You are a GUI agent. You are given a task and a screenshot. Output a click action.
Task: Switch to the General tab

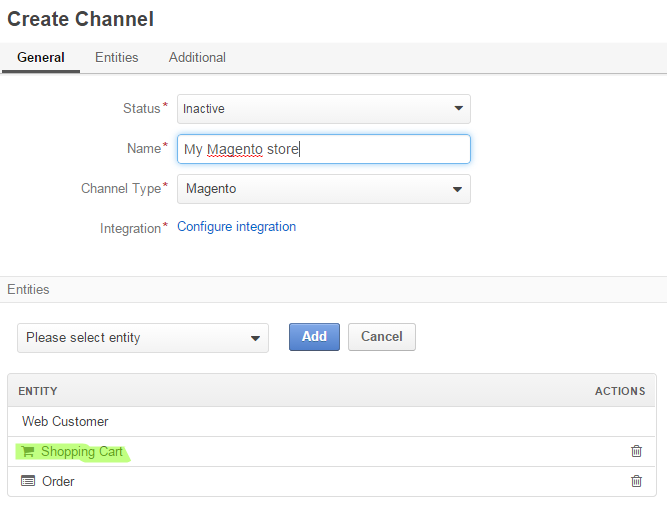pyautogui.click(x=41, y=57)
